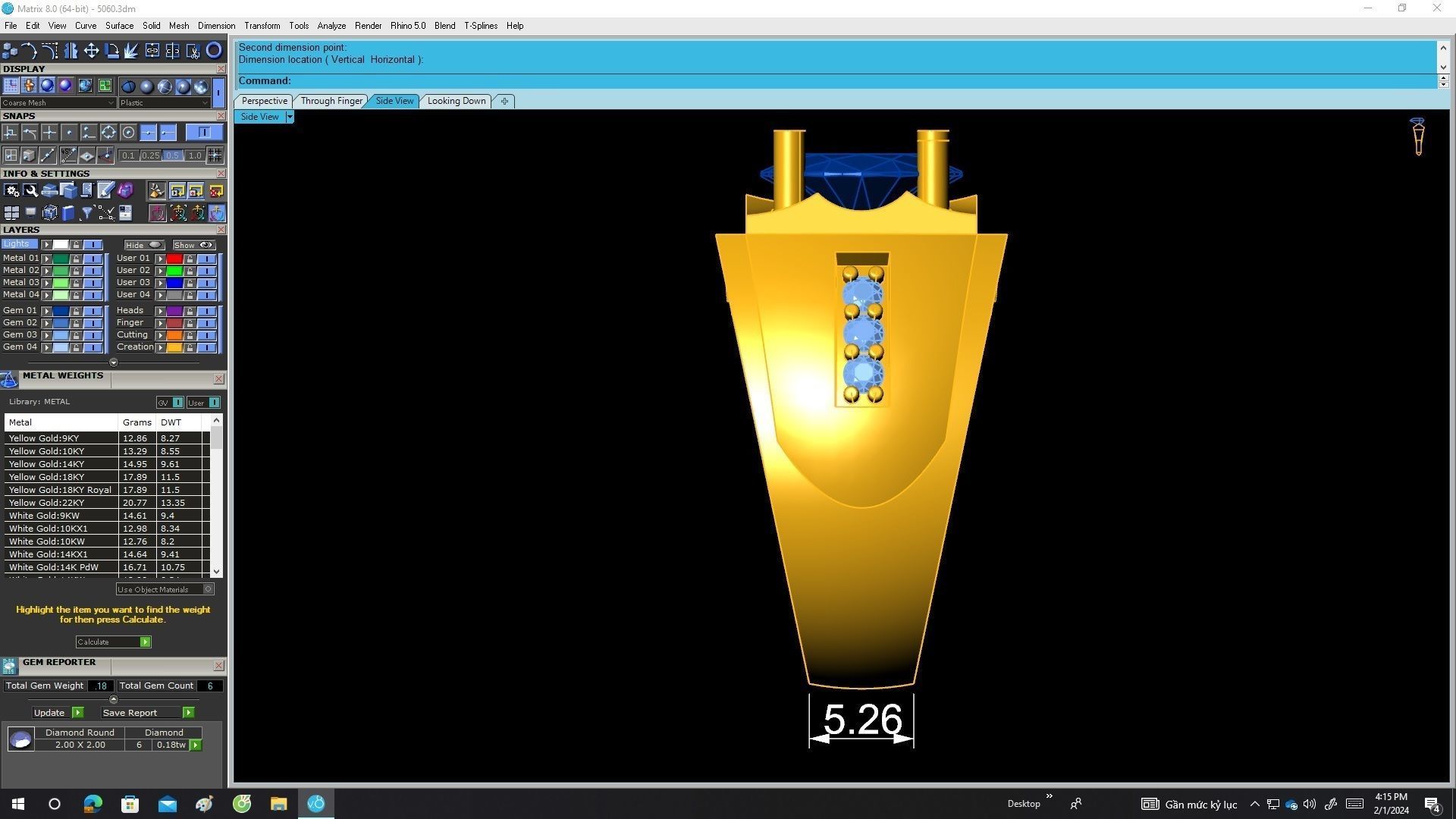This screenshot has width=1456, height=819.
Task: Toggle the GV library switch
Action: 177,403
